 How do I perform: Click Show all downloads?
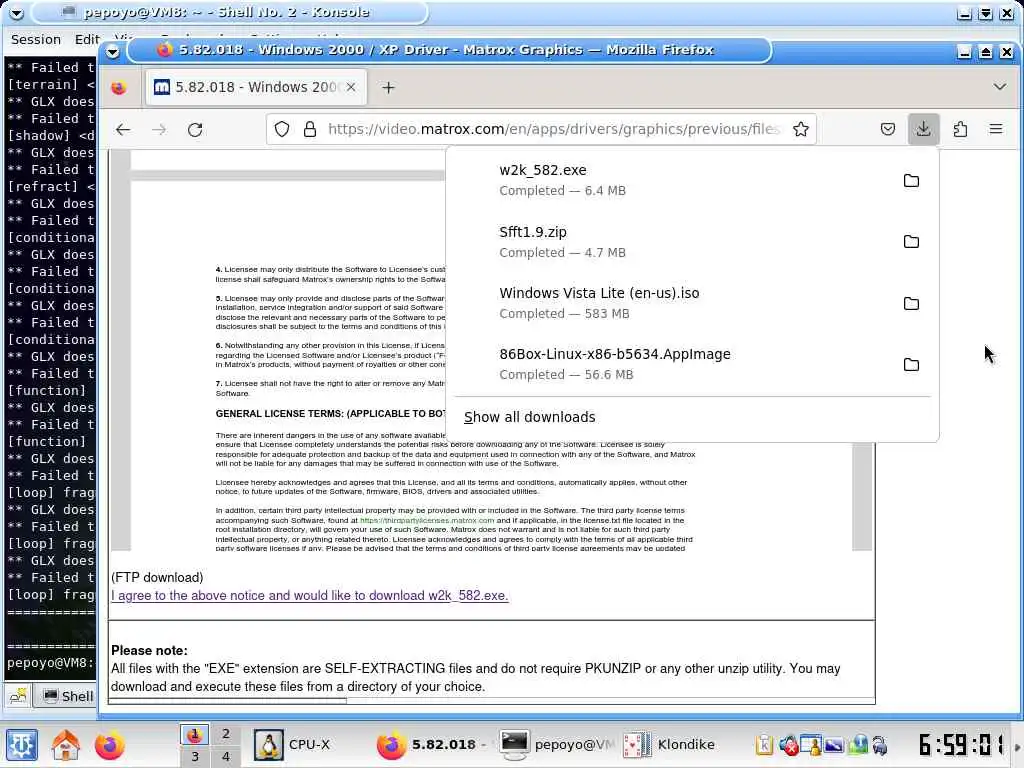click(x=530, y=417)
